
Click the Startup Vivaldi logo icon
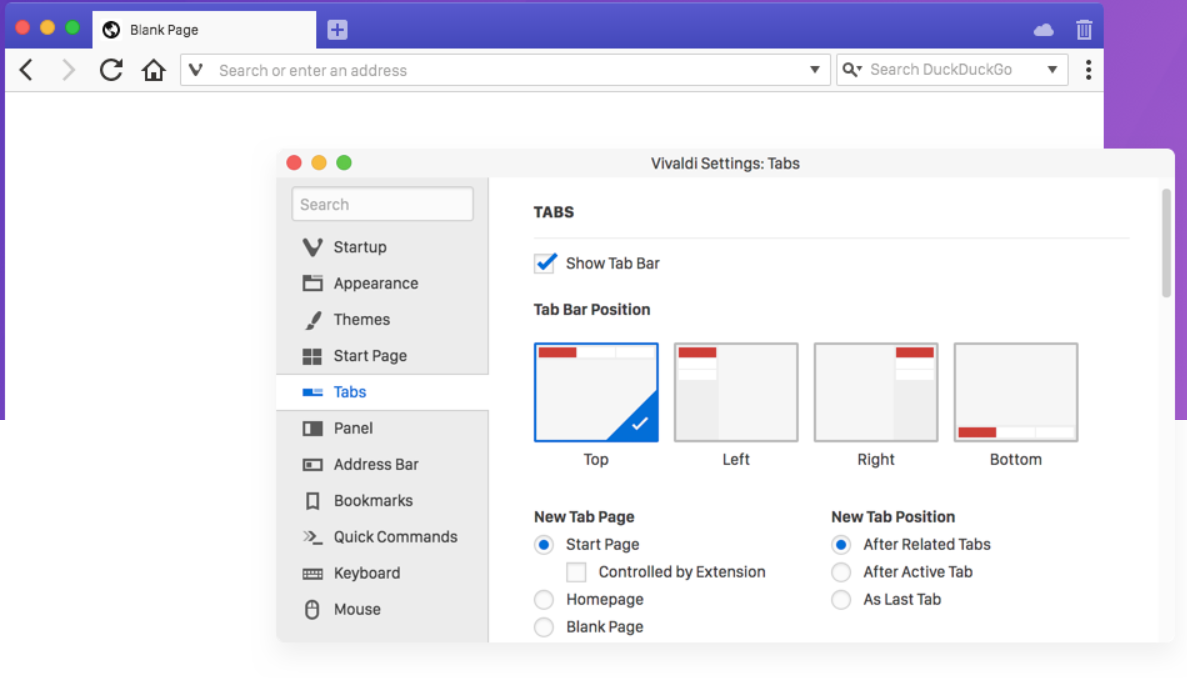tap(313, 247)
